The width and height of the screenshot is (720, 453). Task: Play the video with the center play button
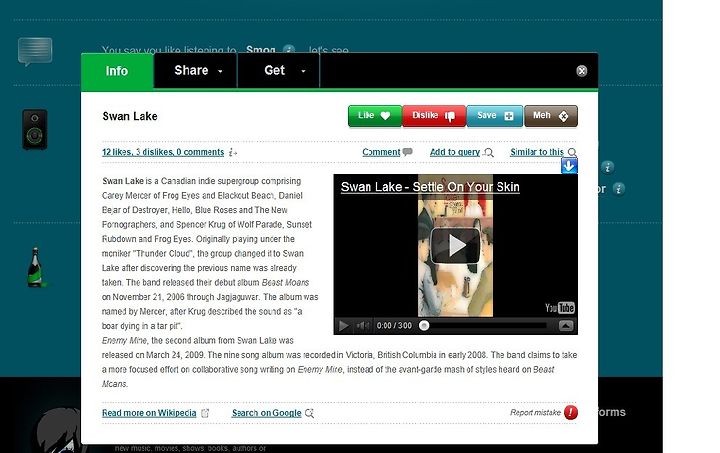tap(455, 245)
